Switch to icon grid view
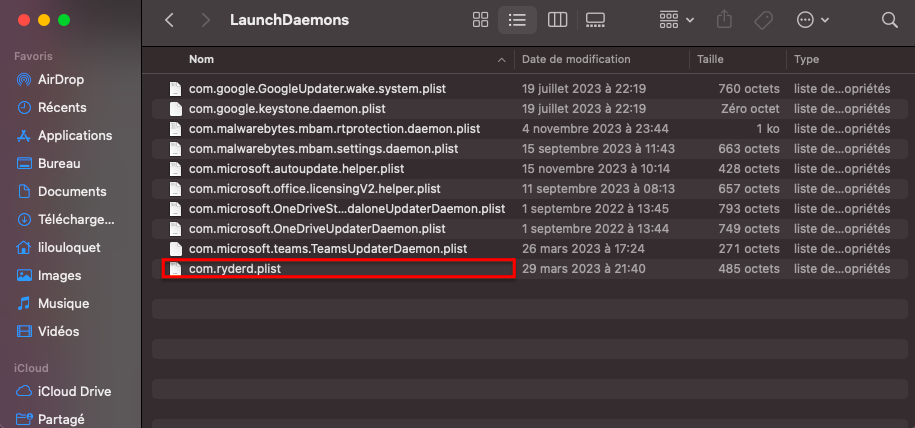 [480, 20]
